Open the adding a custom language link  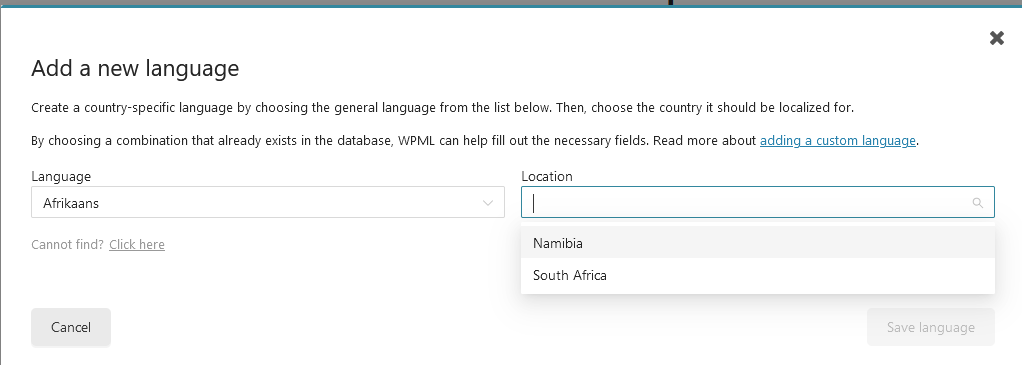pos(838,140)
